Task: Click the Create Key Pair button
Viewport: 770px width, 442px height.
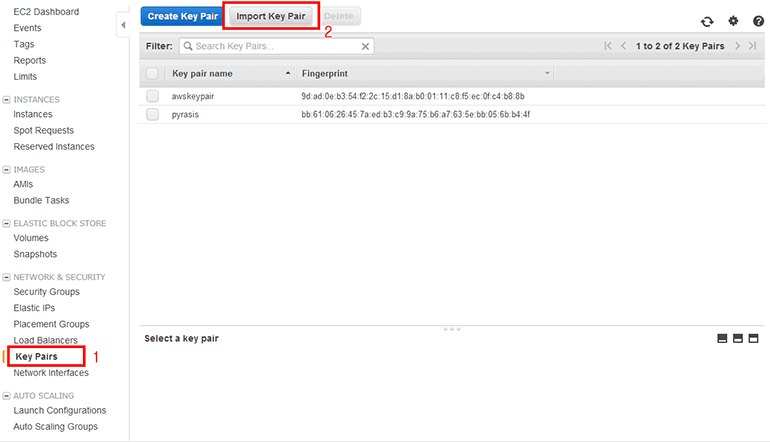Action: [182, 16]
